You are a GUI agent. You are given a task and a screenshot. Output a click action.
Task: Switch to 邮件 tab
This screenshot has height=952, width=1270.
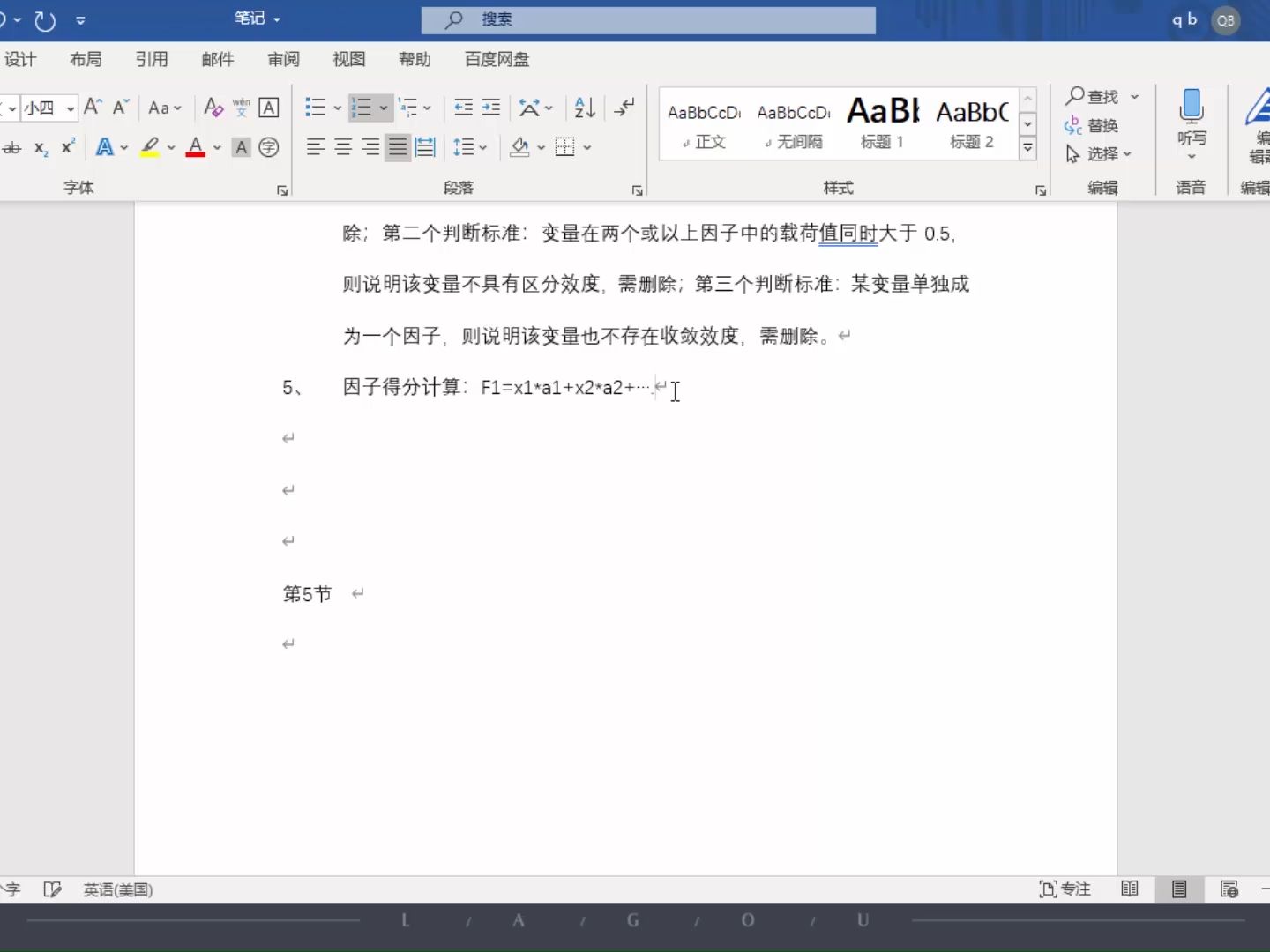[218, 60]
